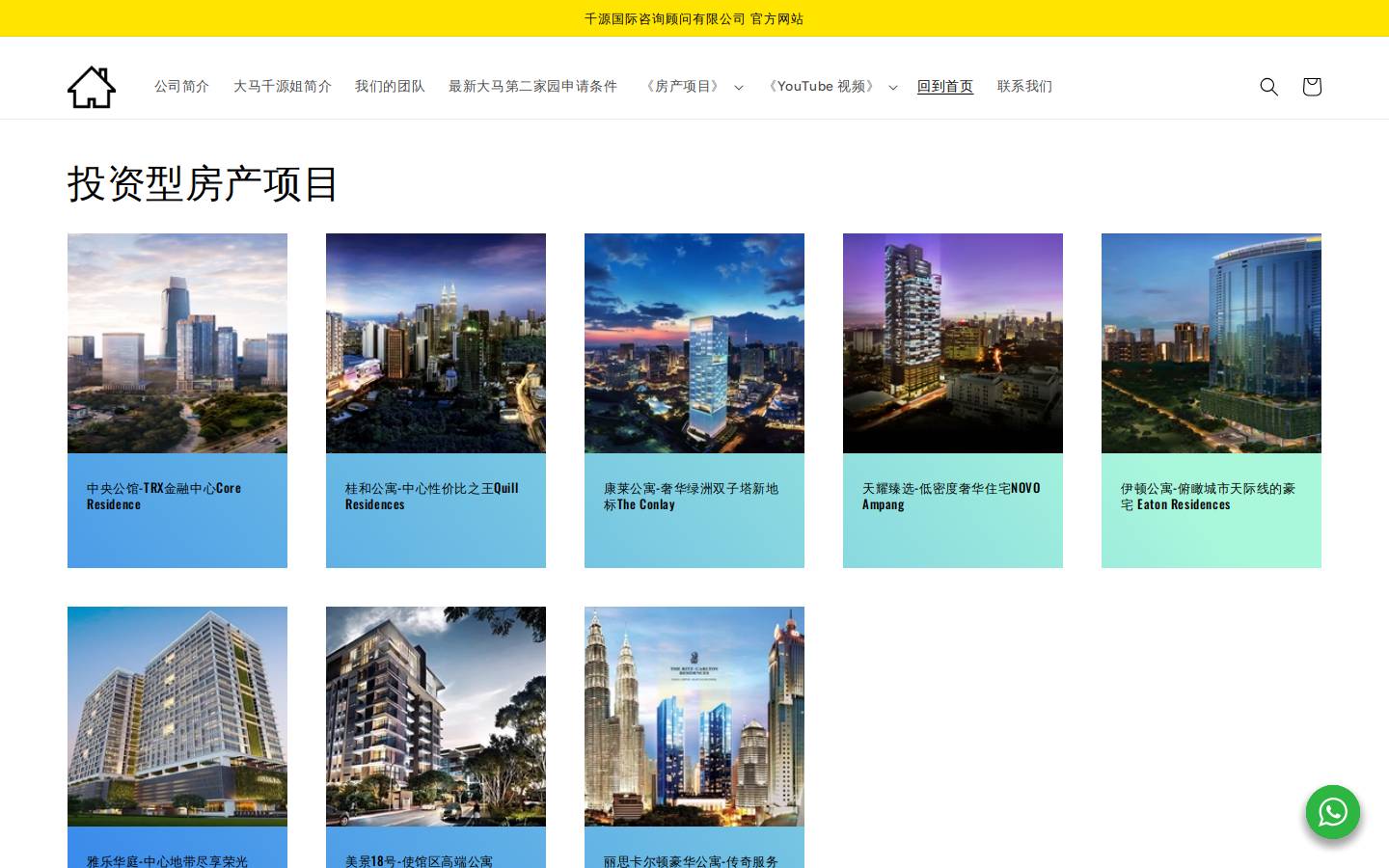Click The Conlay tower thumbnail

[694, 343]
